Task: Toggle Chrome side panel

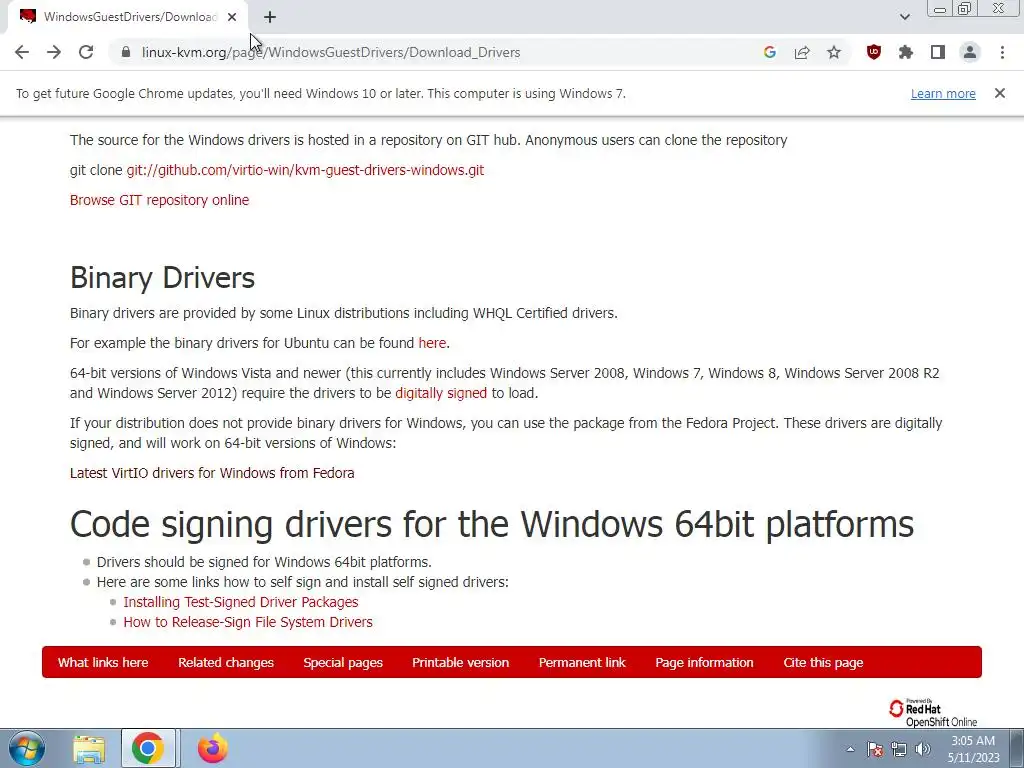Action: 938,52
